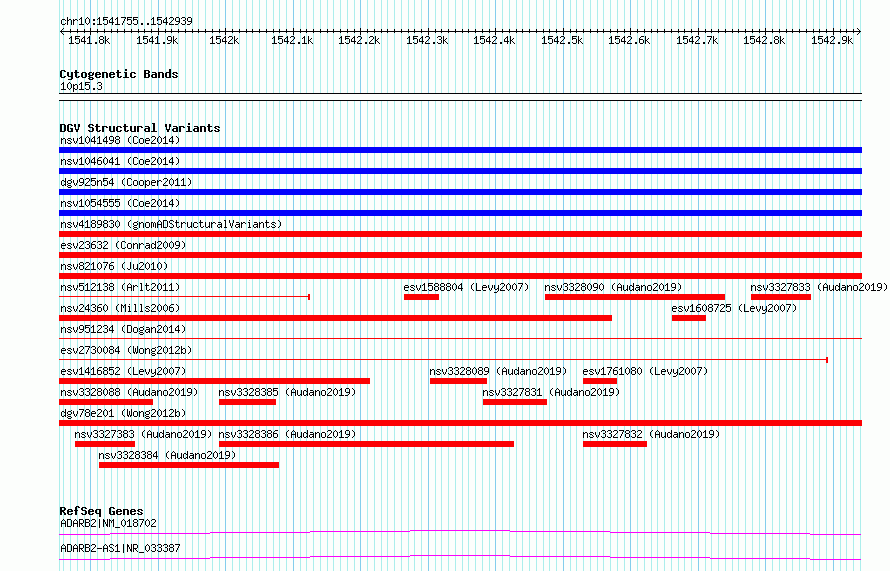Click the 1542.5k ruler tick label
890x571 pixels.
click(562, 40)
